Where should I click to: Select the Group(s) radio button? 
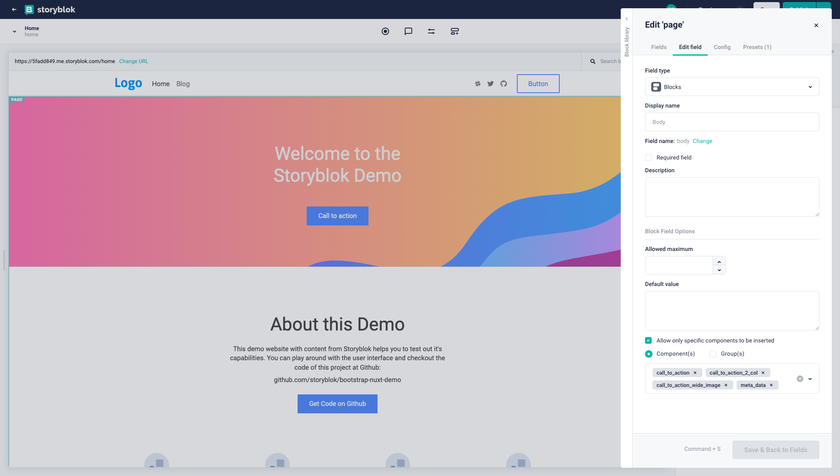point(712,354)
